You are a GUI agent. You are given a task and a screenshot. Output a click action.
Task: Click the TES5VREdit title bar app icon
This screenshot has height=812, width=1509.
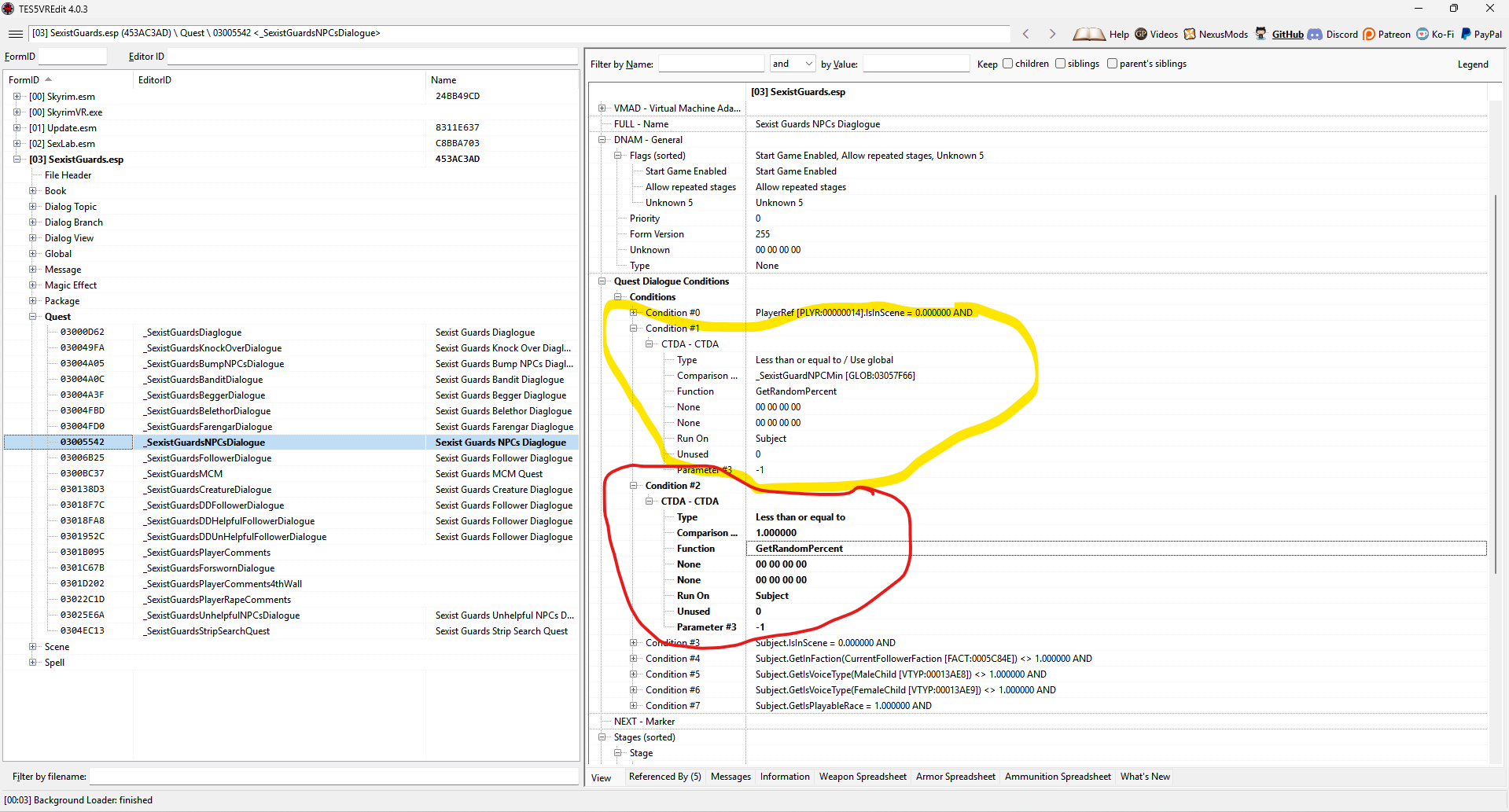pyautogui.click(x=9, y=9)
